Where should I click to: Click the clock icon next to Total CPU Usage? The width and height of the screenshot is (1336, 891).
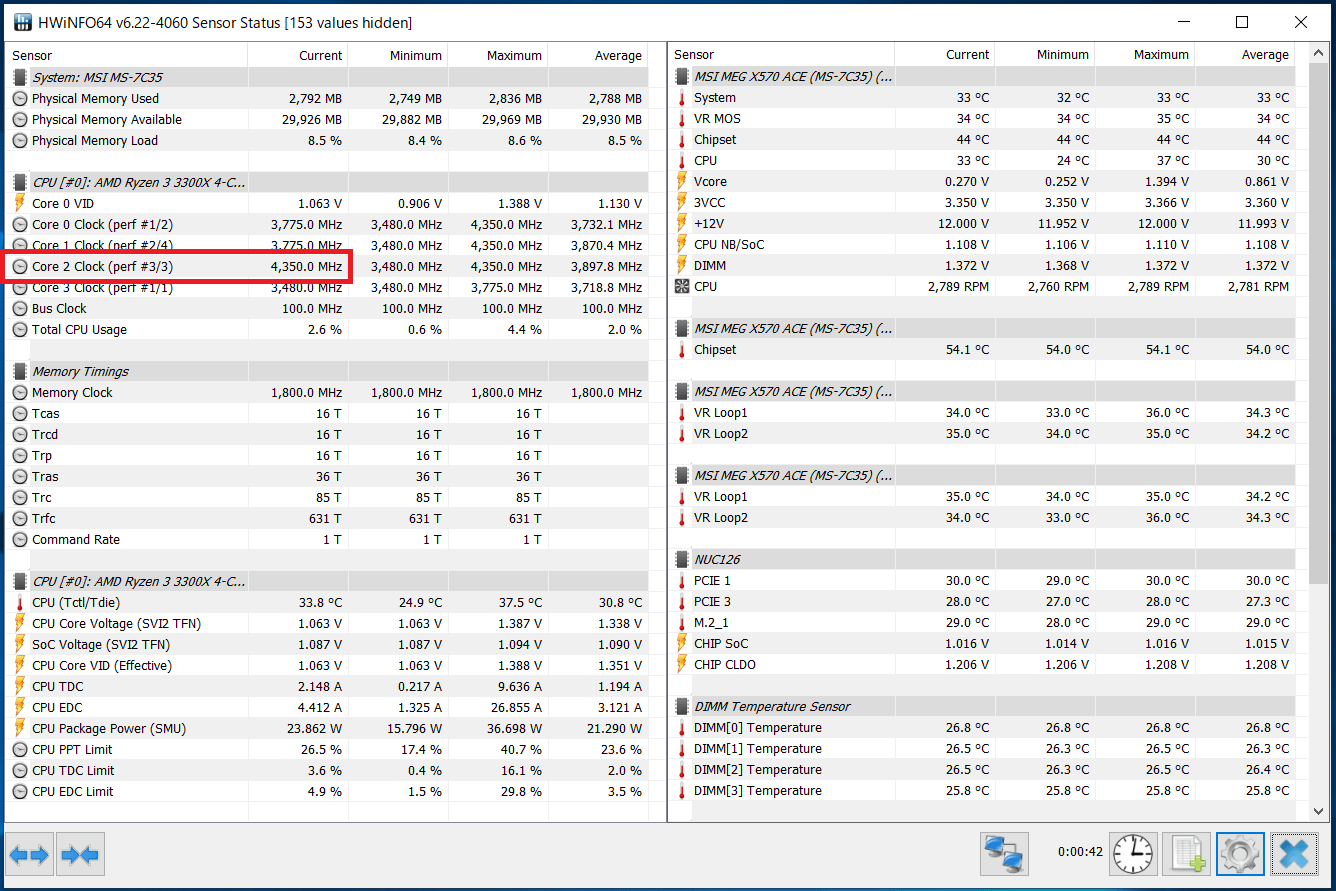click(x=20, y=330)
